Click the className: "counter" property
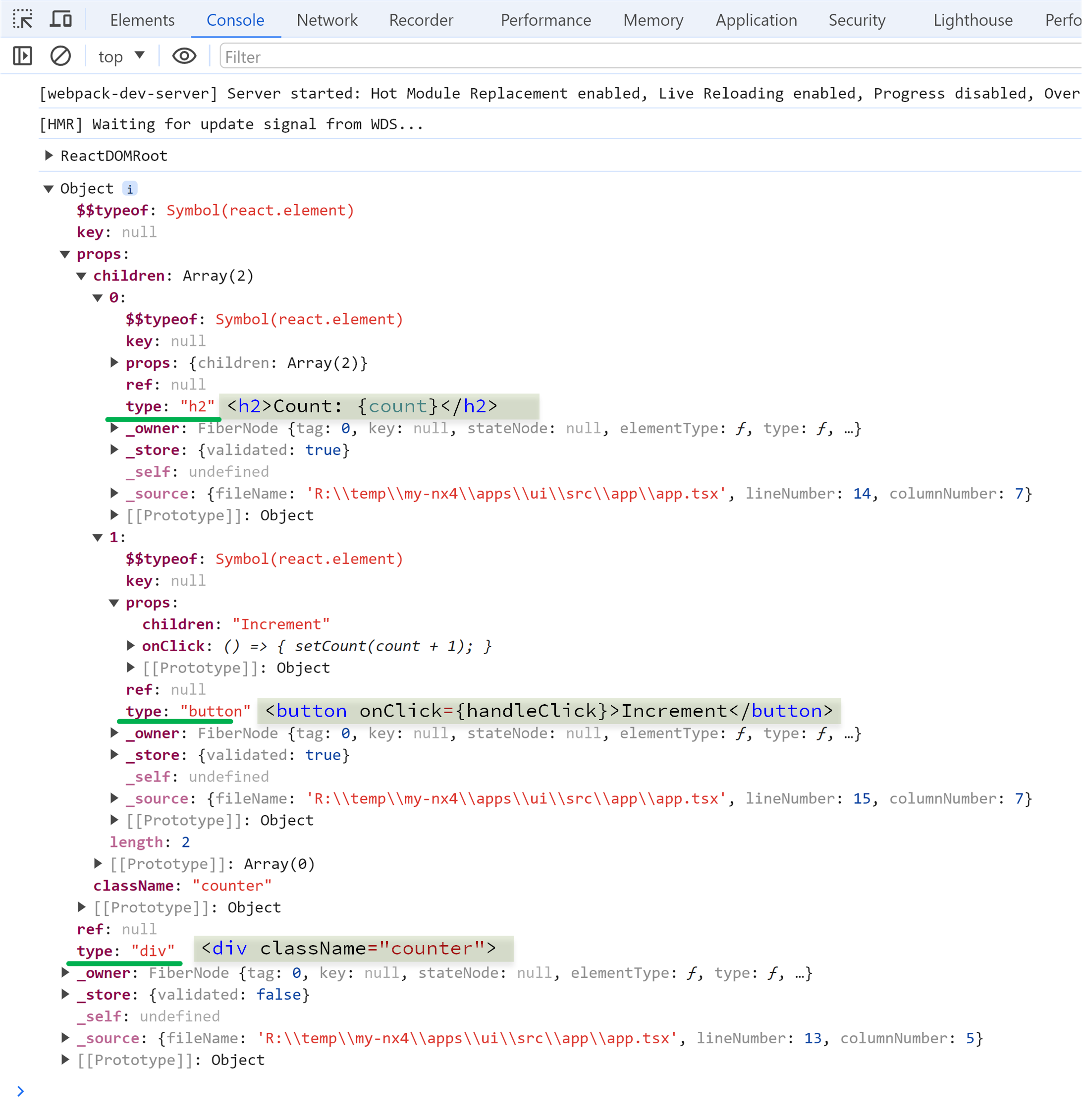Screen dimensions: 1082x1120 183,886
